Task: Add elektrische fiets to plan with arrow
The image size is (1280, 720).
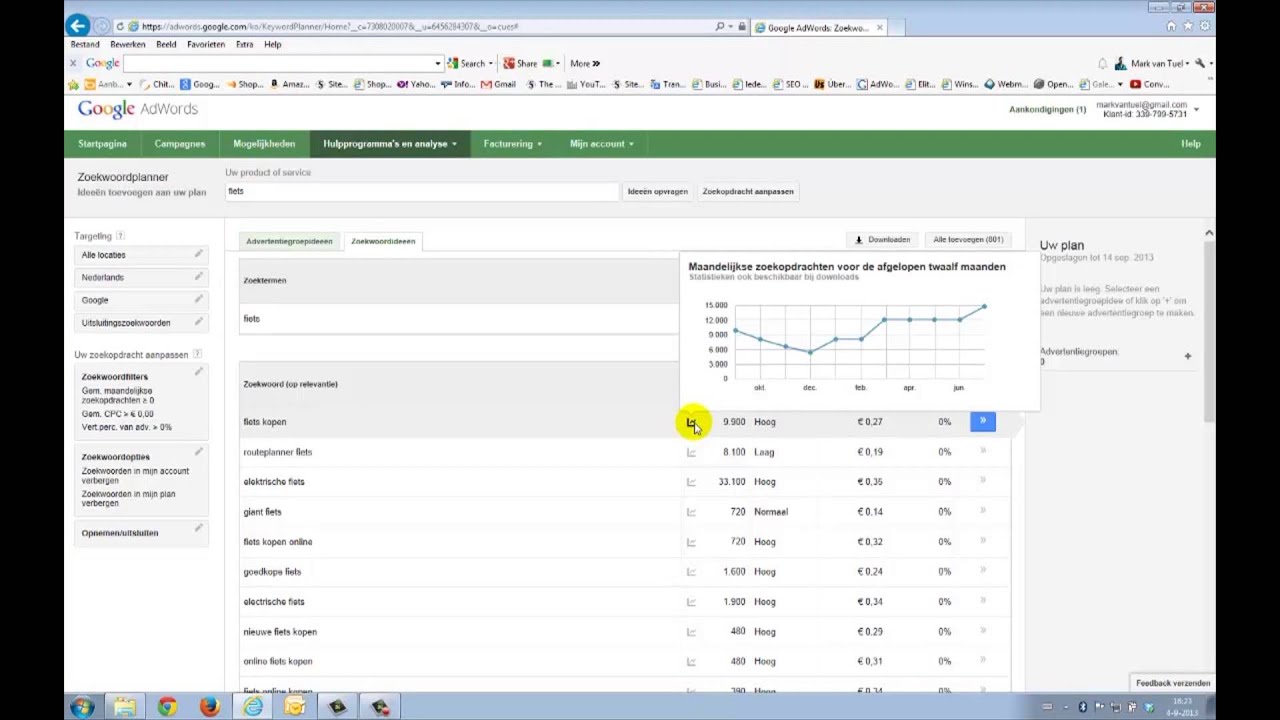Action: point(983,481)
